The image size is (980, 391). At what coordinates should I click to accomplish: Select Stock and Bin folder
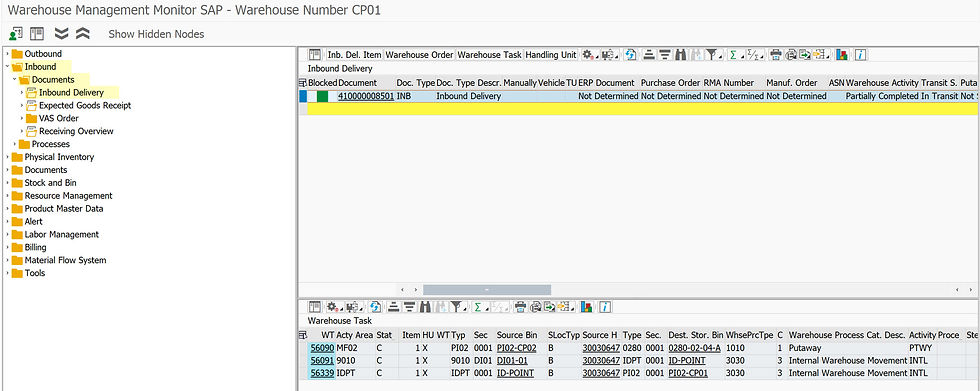tap(51, 183)
